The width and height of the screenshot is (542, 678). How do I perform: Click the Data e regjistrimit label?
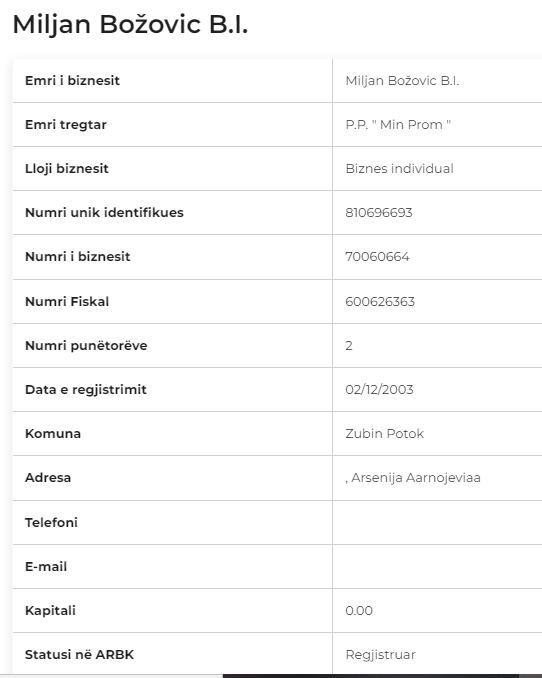pos(86,390)
